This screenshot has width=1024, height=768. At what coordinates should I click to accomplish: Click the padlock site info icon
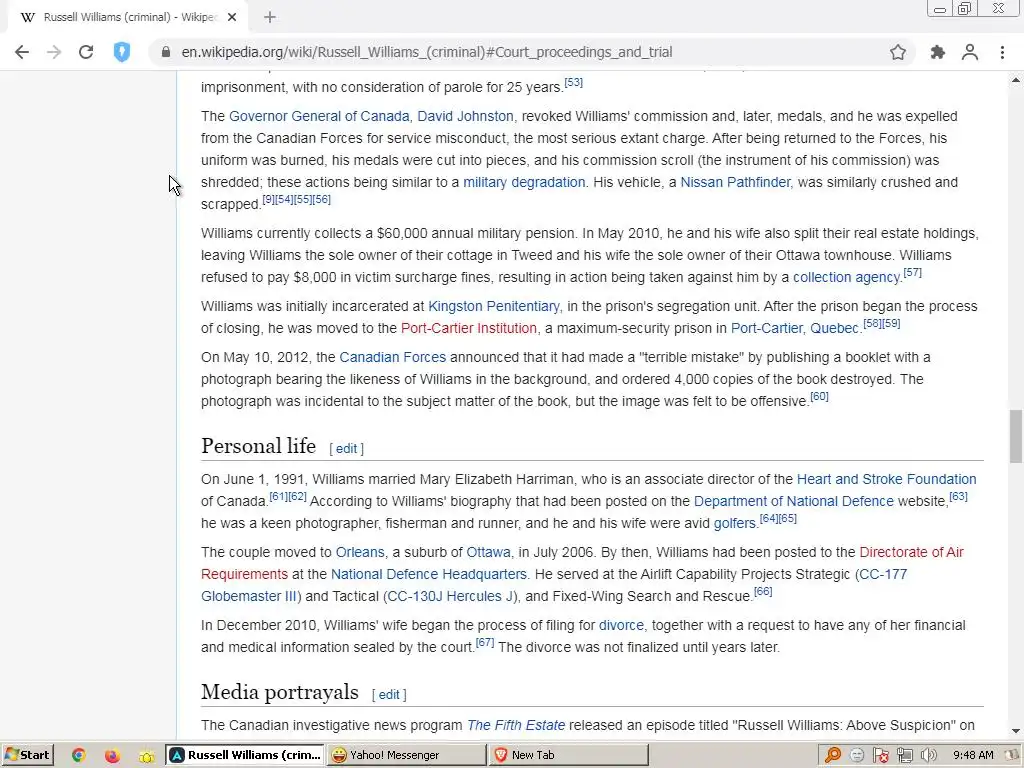[x=165, y=52]
